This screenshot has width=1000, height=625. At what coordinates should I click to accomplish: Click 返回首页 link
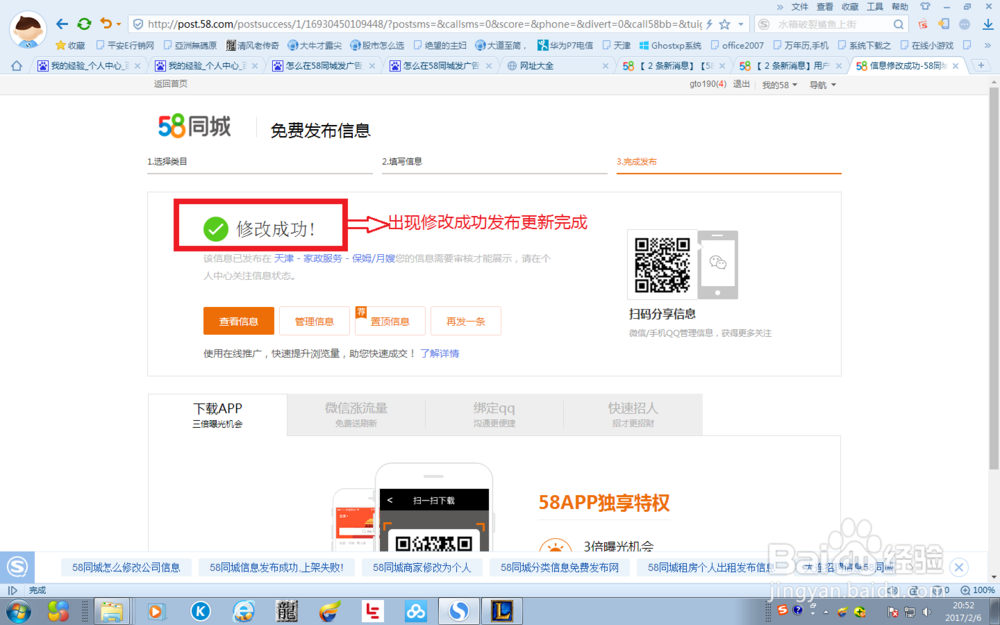170,84
